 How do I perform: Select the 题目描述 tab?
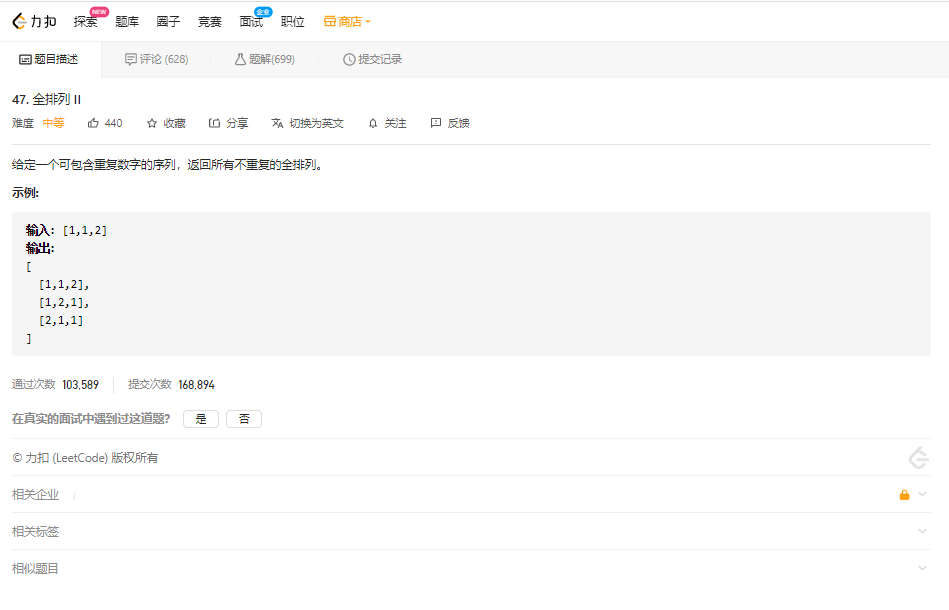coord(49,59)
